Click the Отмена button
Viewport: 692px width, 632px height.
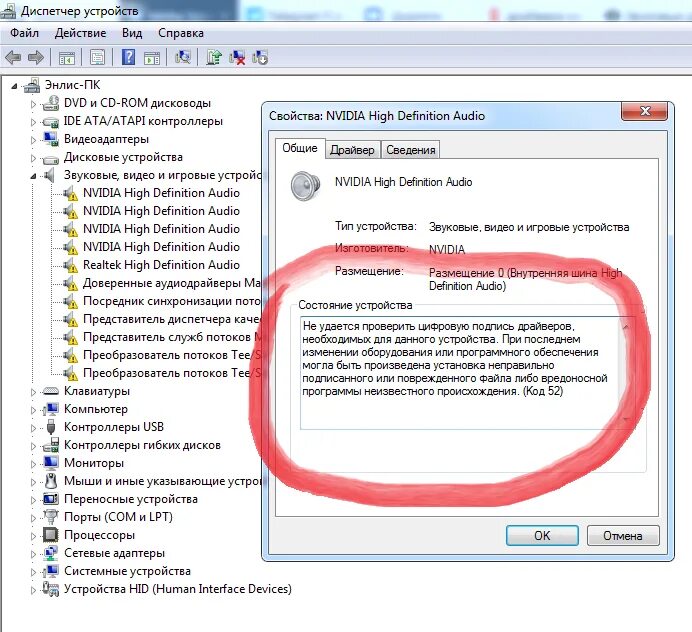pyautogui.click(x=623, y=535)
